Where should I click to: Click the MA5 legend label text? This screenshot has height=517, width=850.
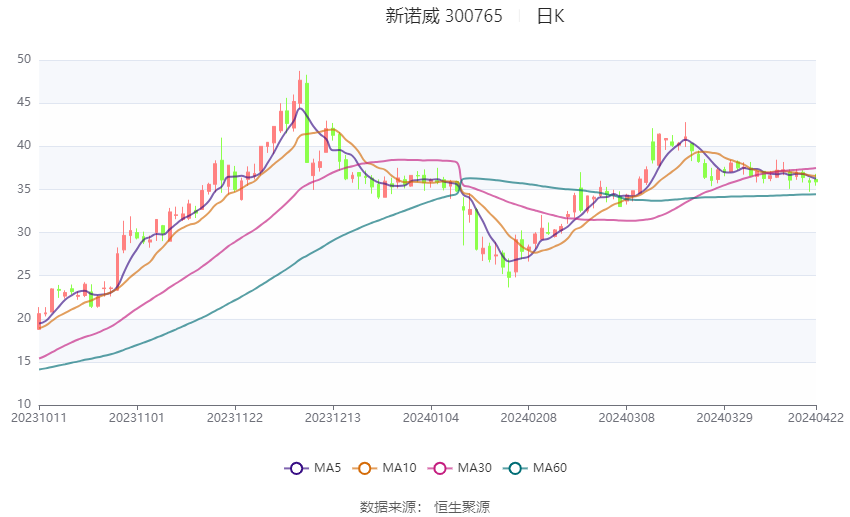coord(327,468)
